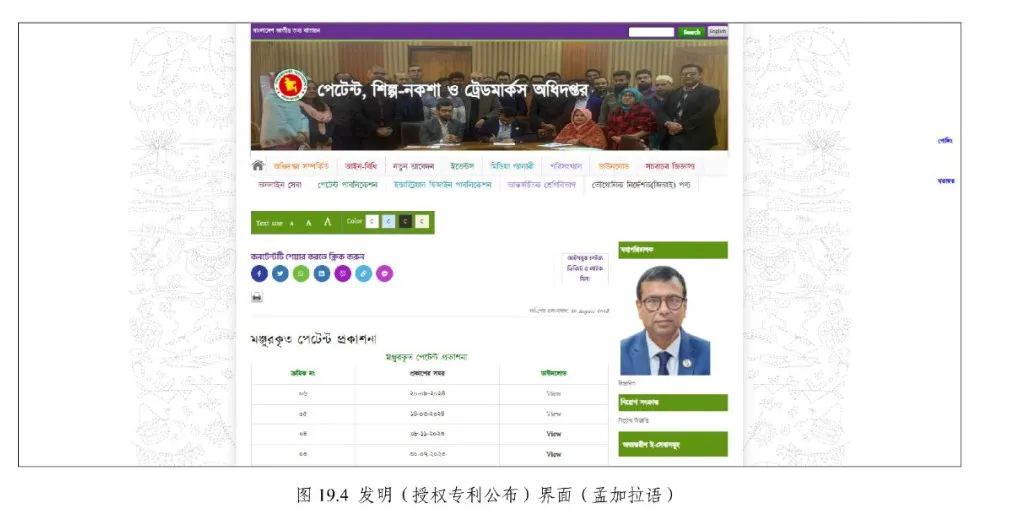Image resolution: width=1028 pixels, height=527 pixels.
Task: Share page via Facebook icon
Action: pos(259,273)
